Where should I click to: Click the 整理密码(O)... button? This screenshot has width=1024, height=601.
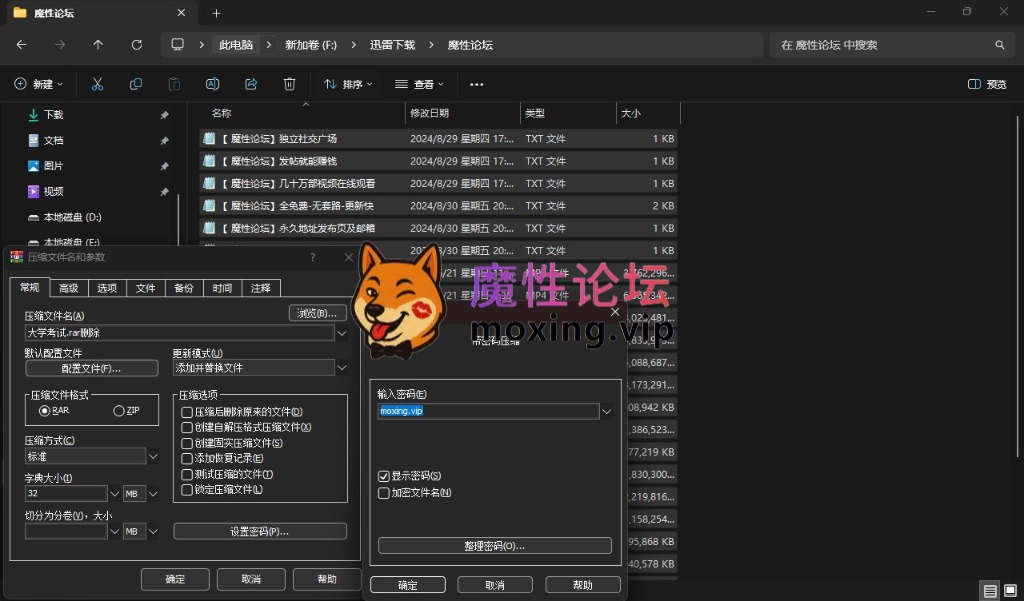(494, 546)
